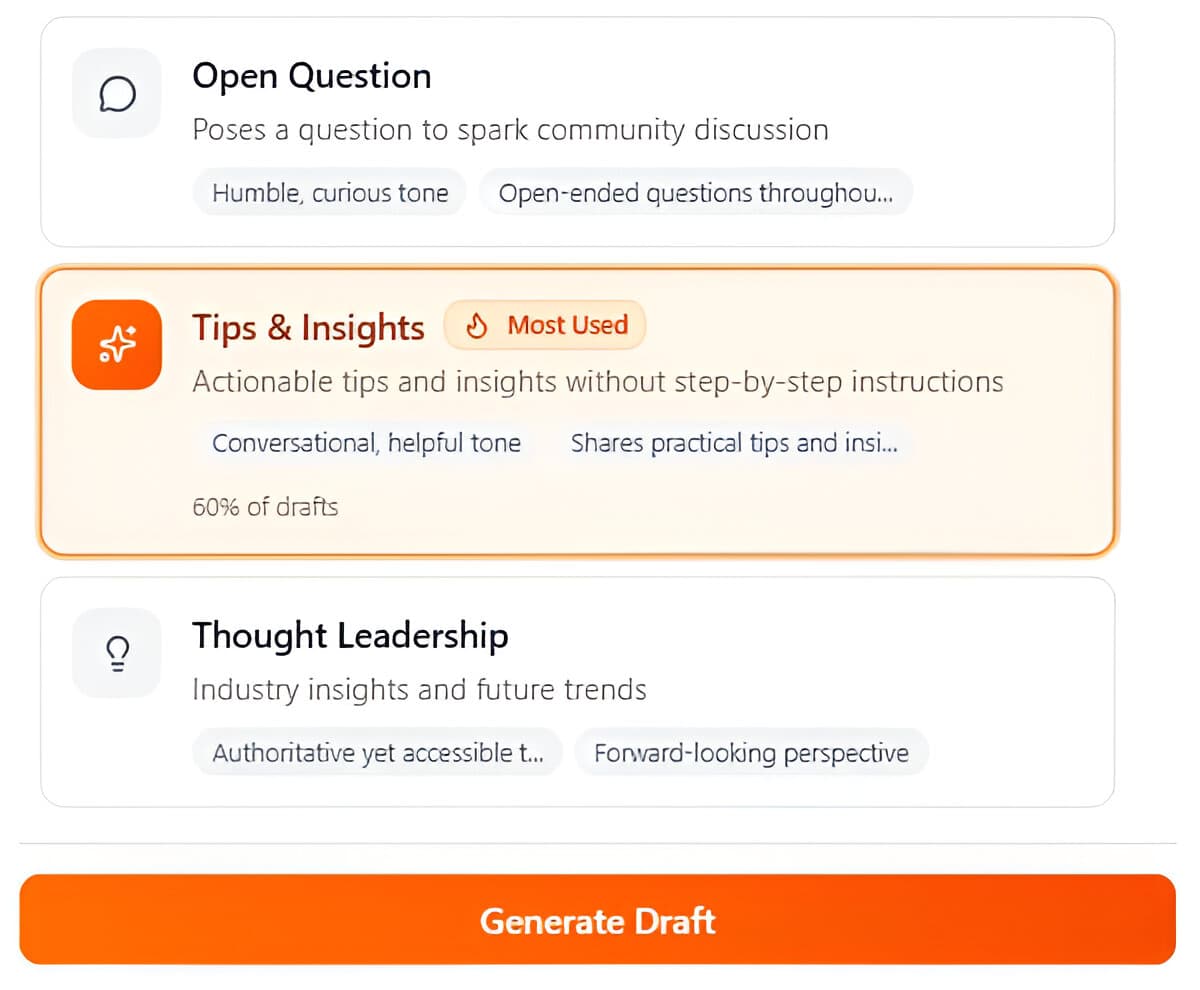The height and width of the screenshot is (990, 1200).
Task: Click the speech bubble icon for Open Question
Action: click(x=116, y=92)
